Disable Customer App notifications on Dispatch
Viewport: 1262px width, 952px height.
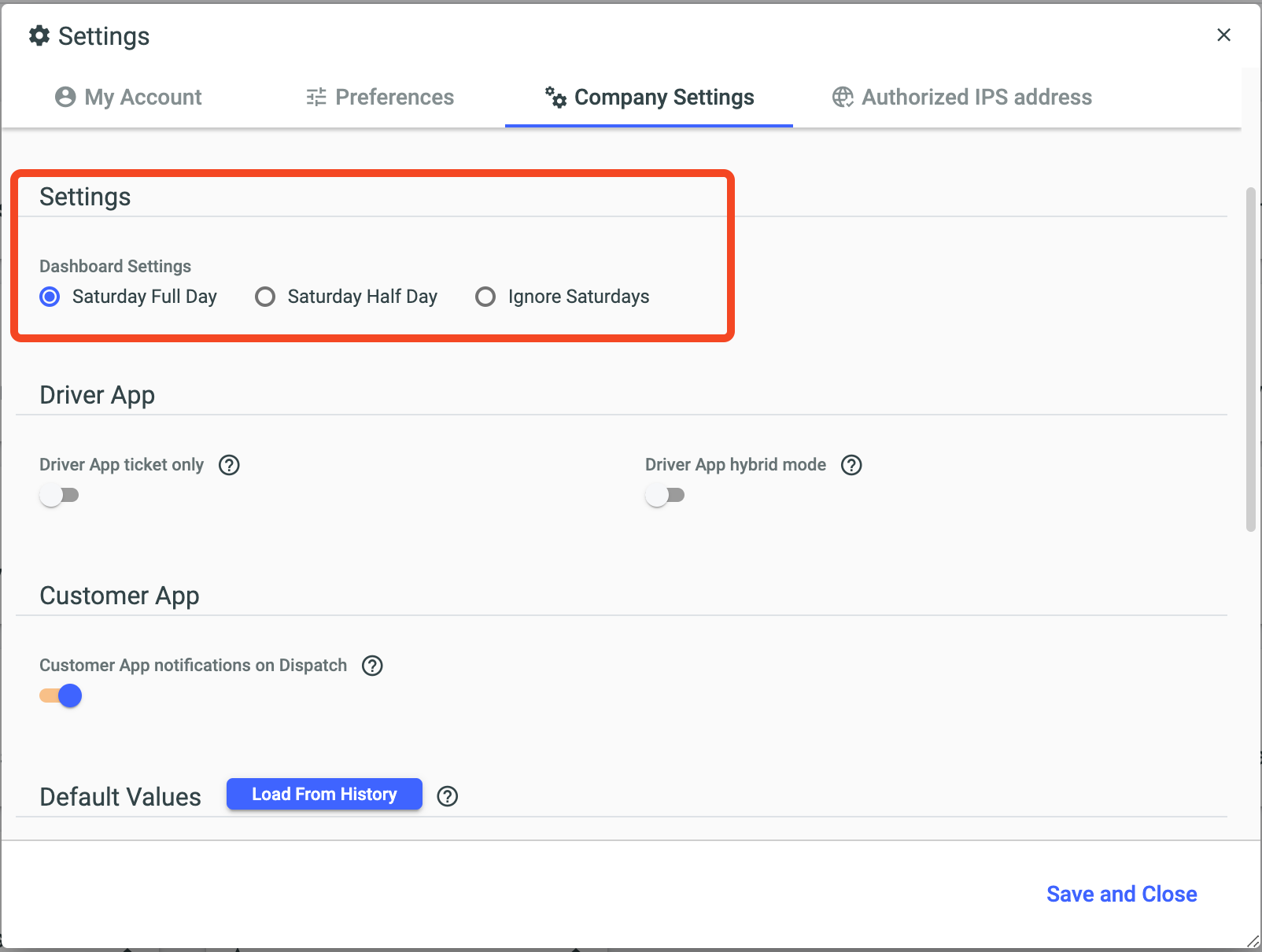click(x=61, y=696)
